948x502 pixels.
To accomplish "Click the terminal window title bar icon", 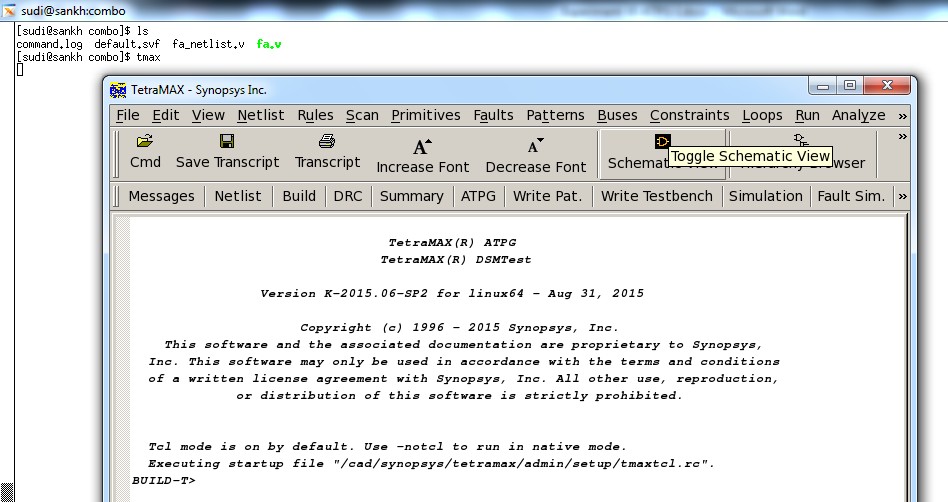I will coord(9,10).
